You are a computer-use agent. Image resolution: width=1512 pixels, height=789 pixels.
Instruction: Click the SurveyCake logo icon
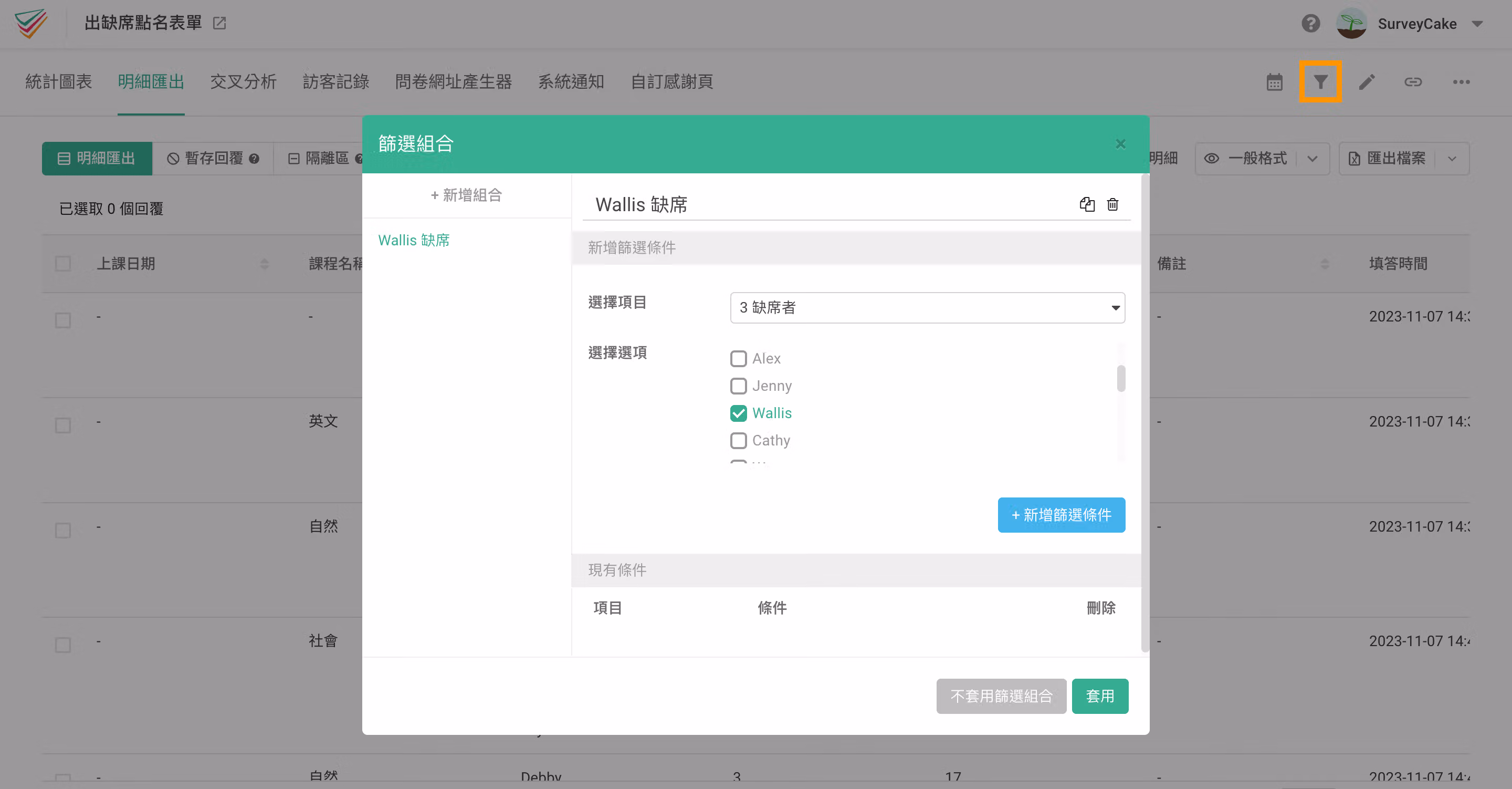(31, 24)
